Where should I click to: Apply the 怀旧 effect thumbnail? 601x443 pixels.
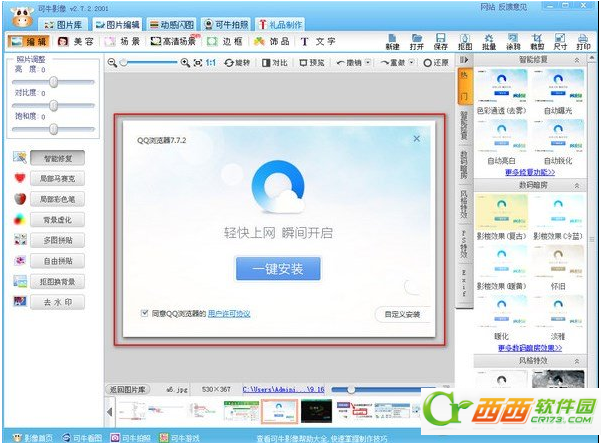[x=558, y=261]
